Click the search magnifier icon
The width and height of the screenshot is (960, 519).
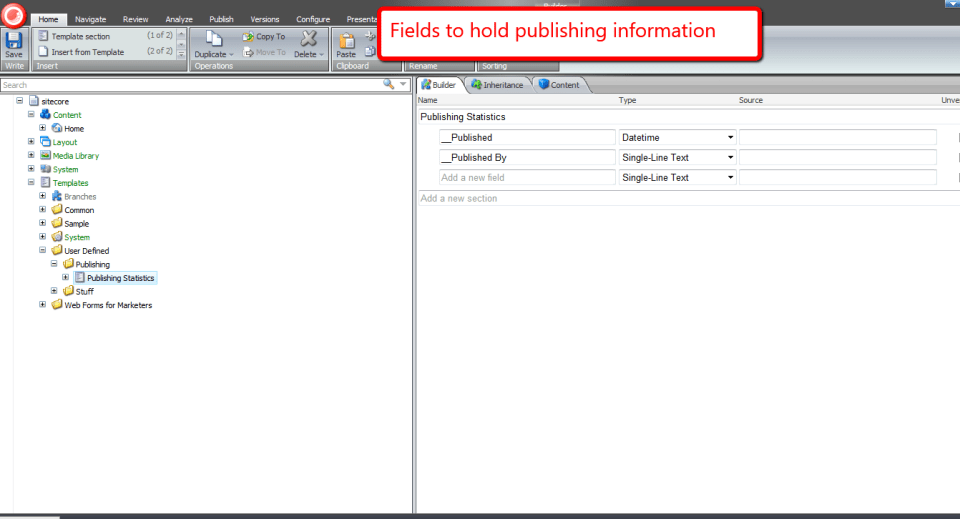[388, 84]
